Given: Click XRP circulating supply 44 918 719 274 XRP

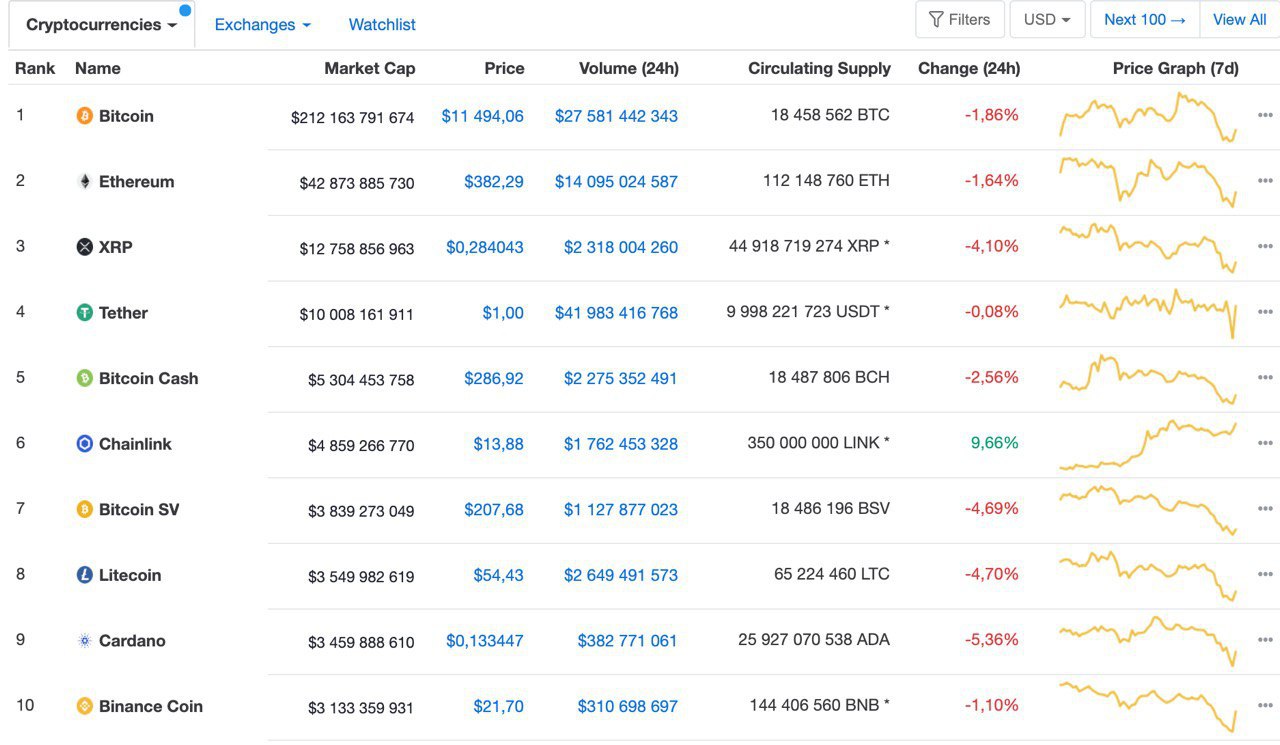Looking at the screenshot, I should pyautogui.click(x=809, y=246).
